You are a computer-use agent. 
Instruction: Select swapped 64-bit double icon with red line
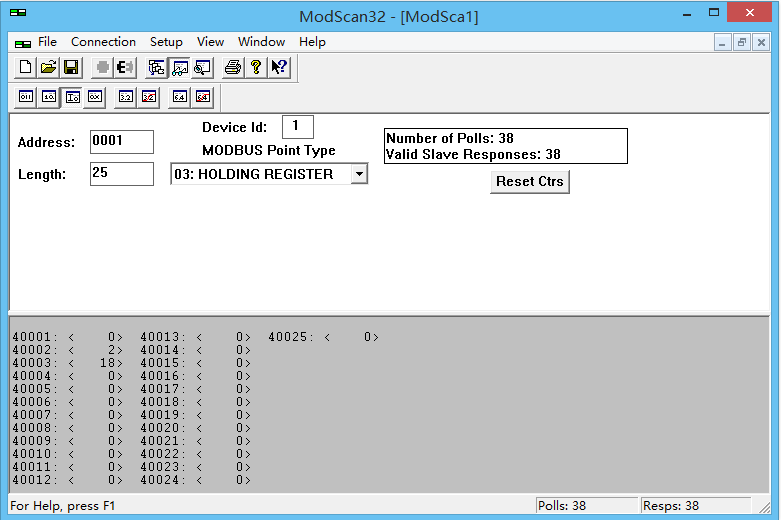(203, 97)
